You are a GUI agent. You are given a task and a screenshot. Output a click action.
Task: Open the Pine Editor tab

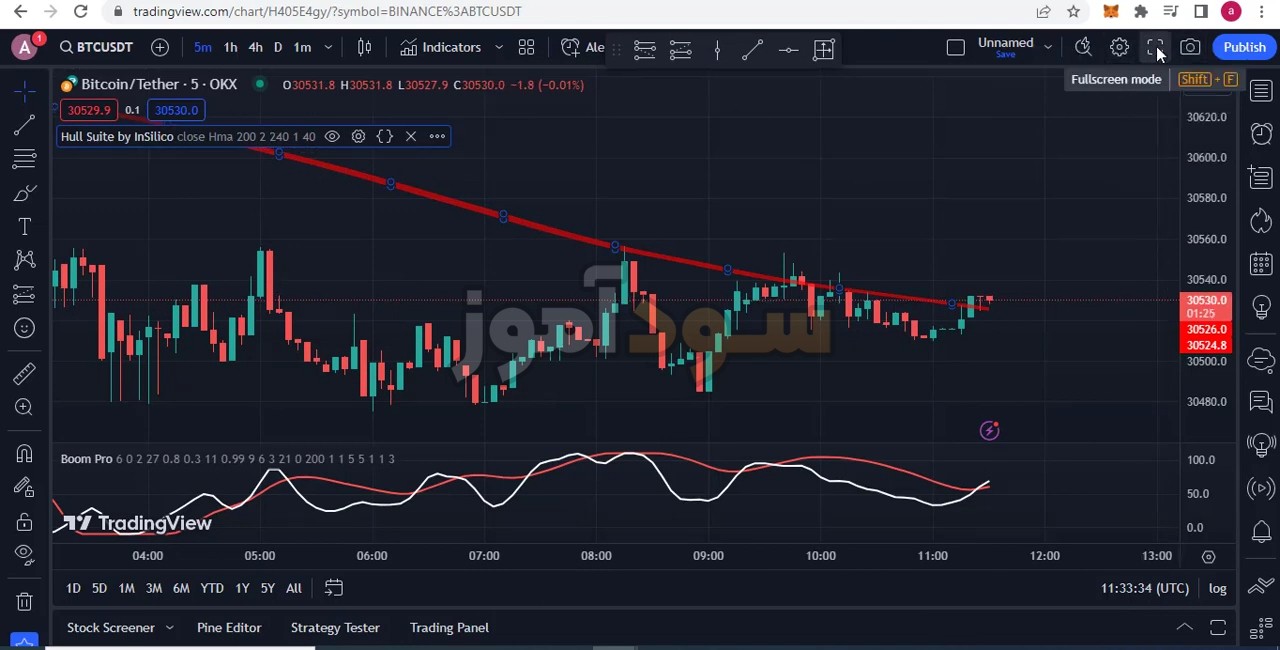pos(229,627)
